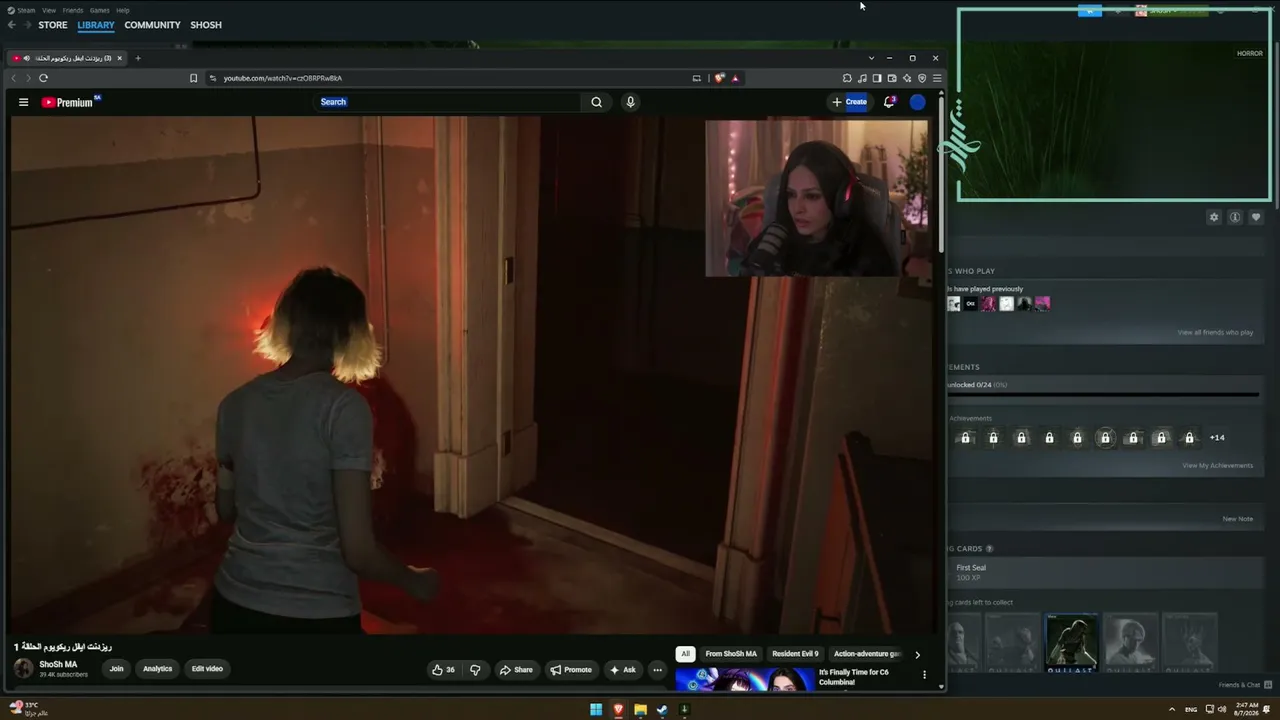Reload the YouTube page in the browser
The width and height of the screenshot is (1280, 720).
43,78
